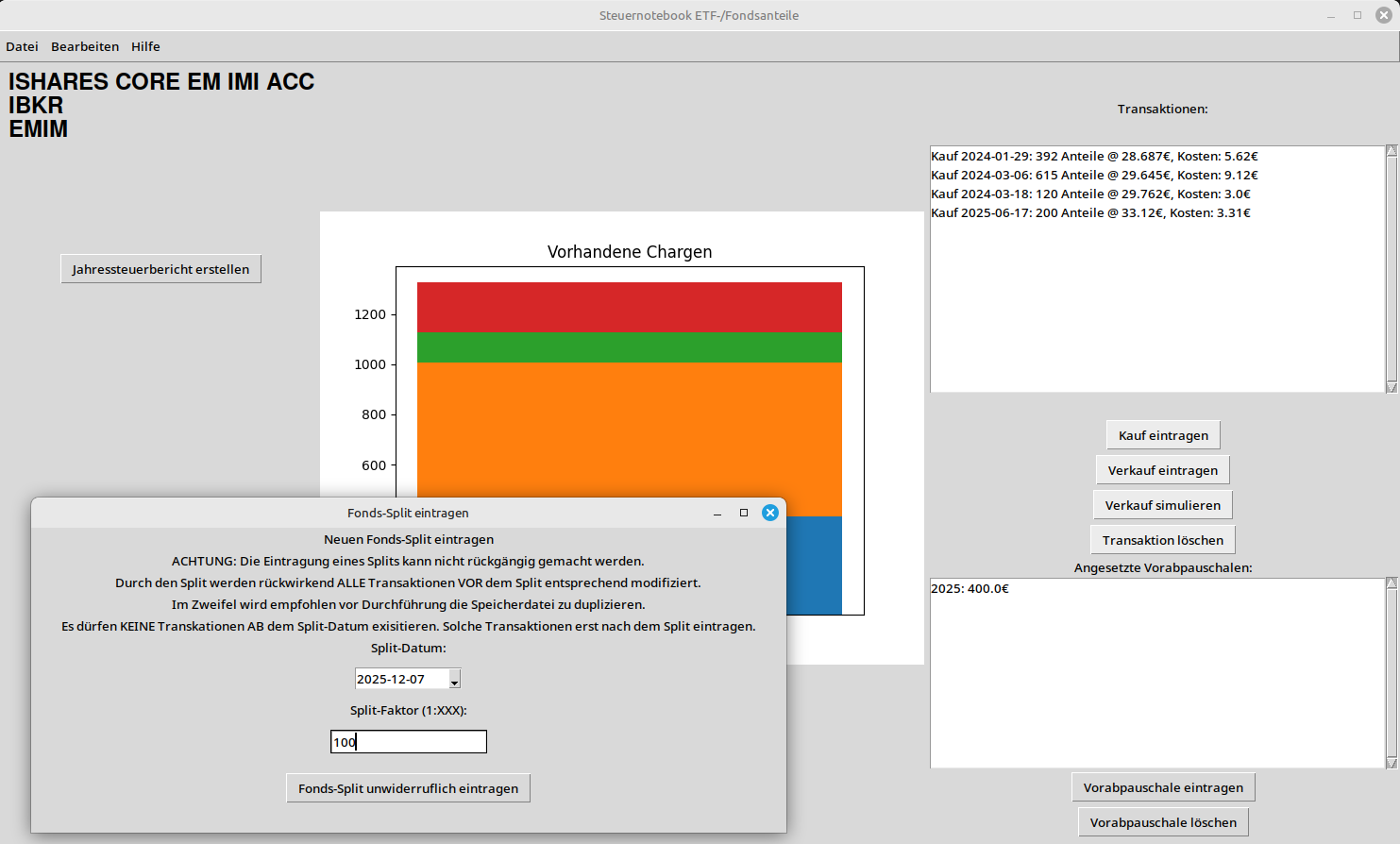Select the 2025: 400.0€ Vorabpauschale entry

pos(970,588)
